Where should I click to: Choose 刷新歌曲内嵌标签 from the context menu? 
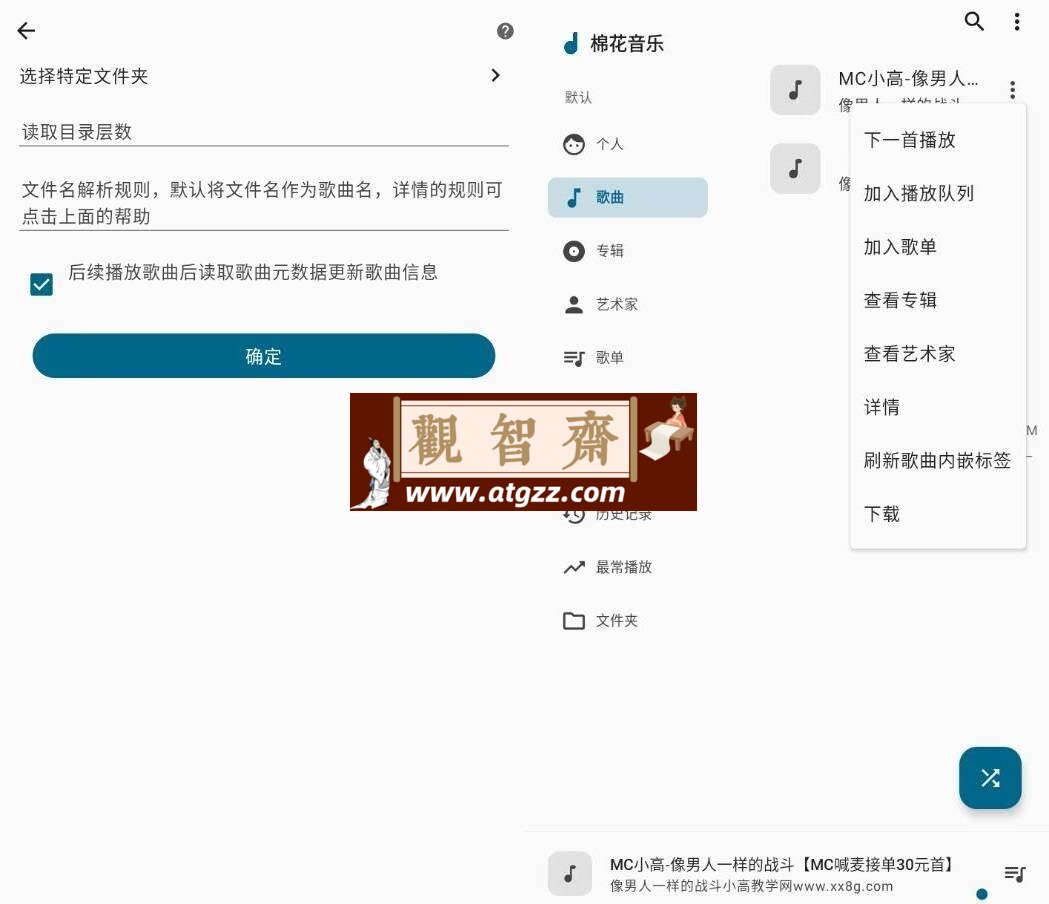click(938, 460)
